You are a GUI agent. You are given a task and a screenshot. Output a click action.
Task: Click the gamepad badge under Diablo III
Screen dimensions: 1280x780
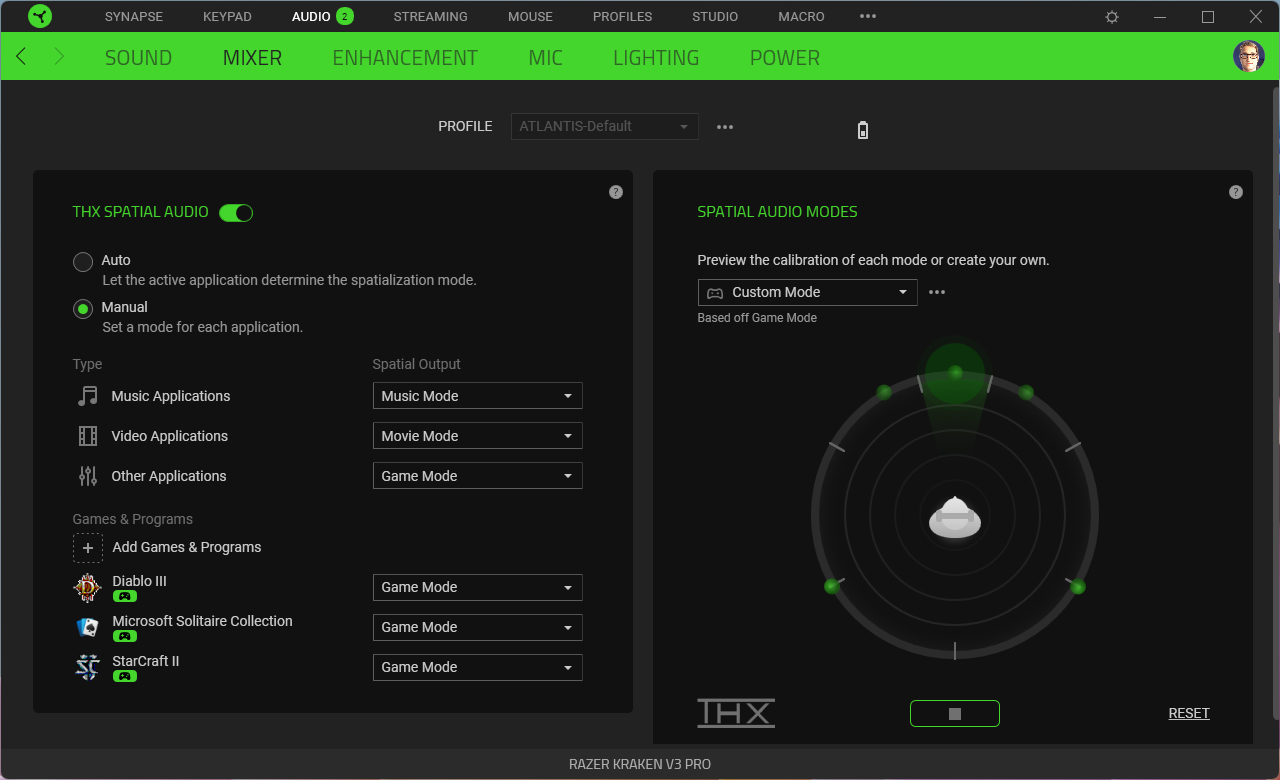tap(125, 596)
